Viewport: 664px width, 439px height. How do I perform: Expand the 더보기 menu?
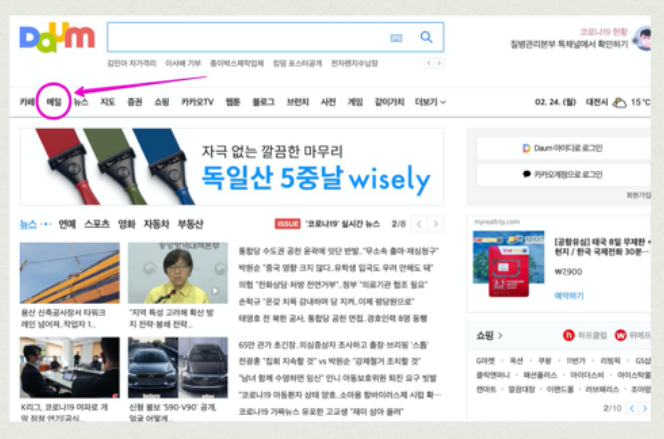[x=430, y=102]
